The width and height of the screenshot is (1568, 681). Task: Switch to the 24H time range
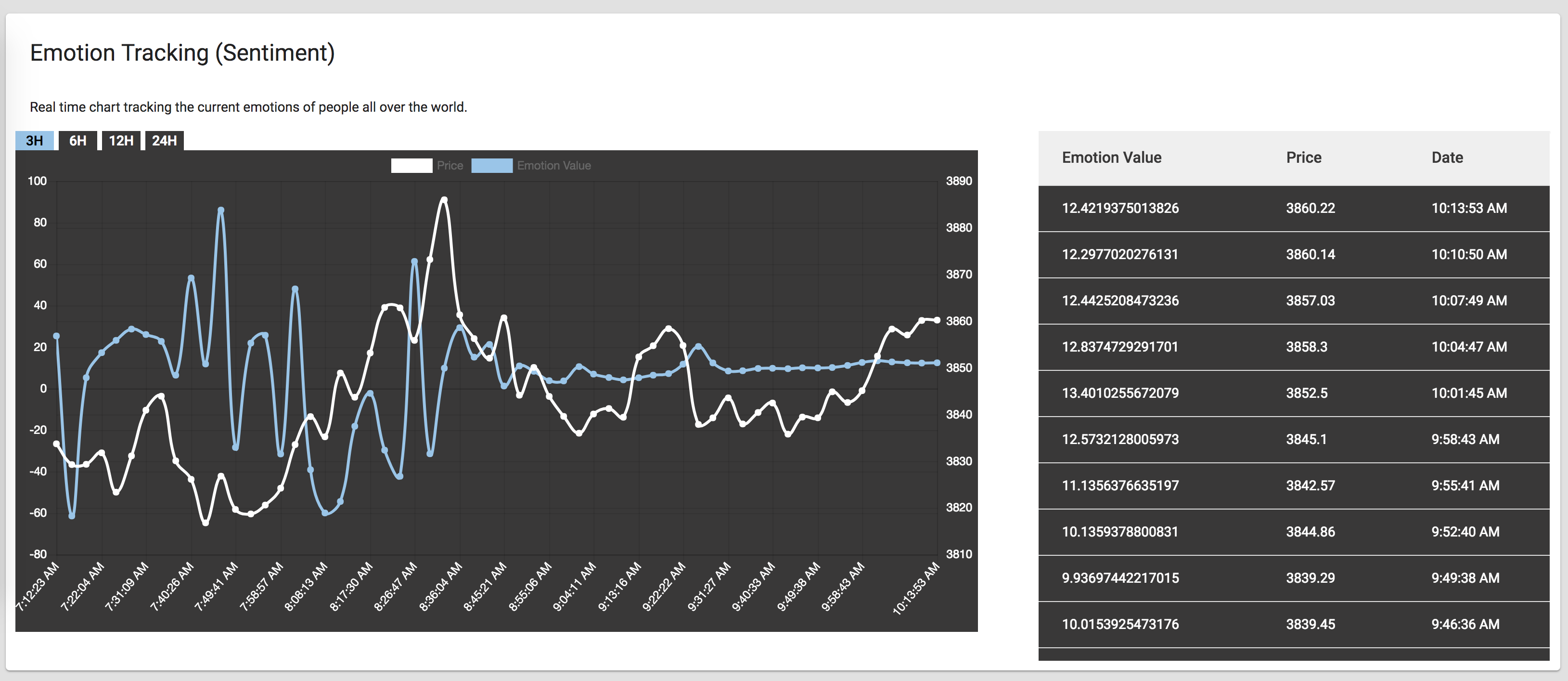click(164, 141)
